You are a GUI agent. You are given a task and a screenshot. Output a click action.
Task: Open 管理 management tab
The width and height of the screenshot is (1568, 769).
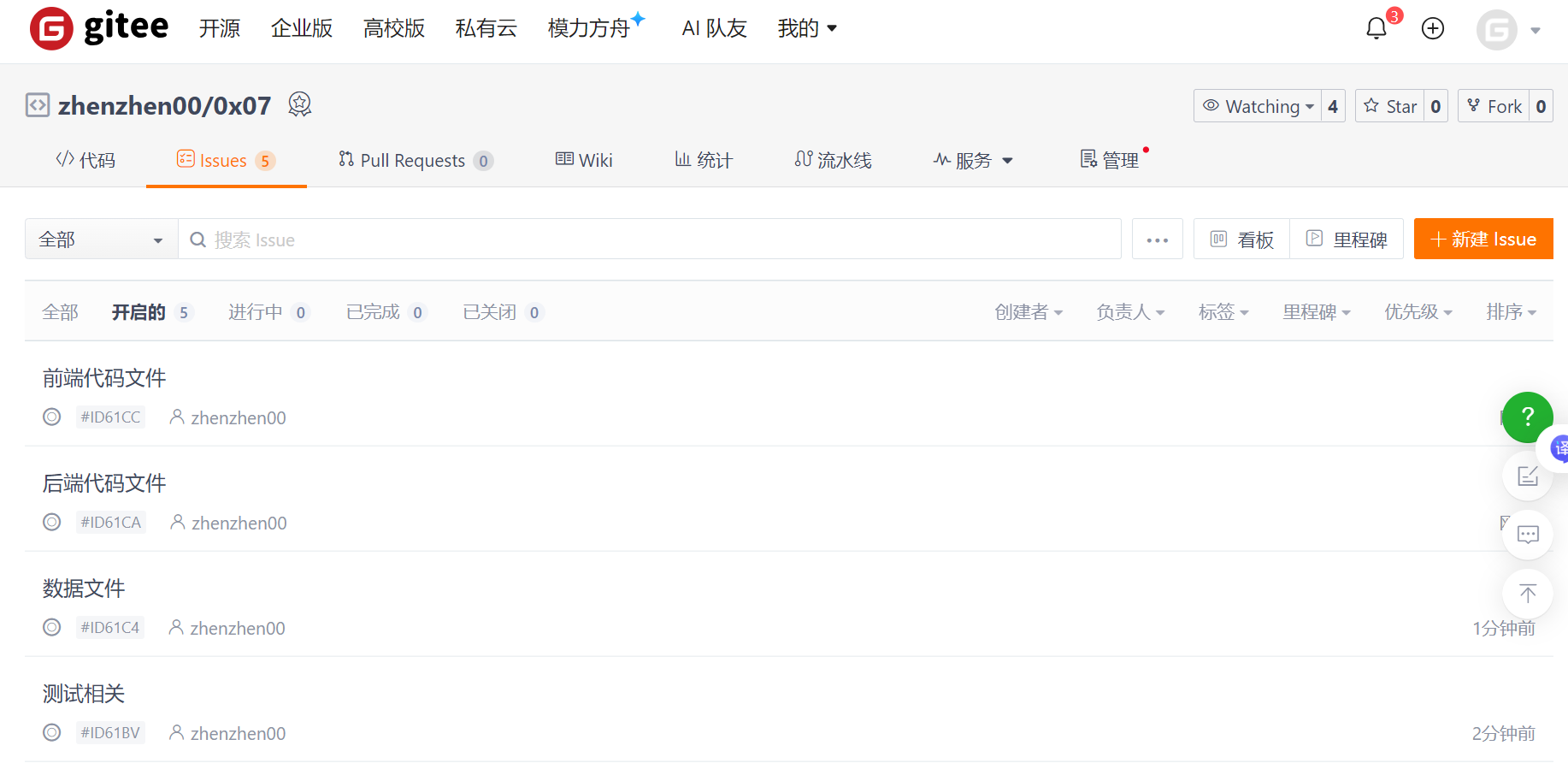click(1110, 160)
